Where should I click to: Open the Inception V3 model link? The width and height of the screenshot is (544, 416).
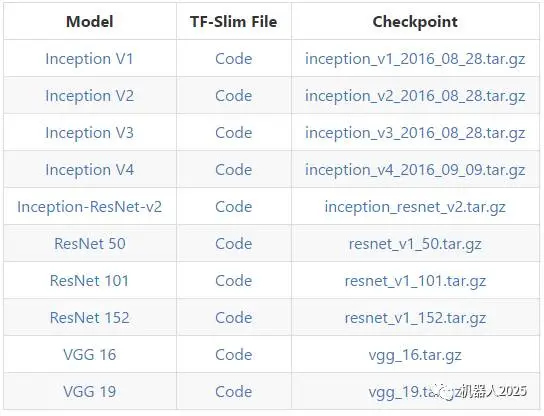90,133
